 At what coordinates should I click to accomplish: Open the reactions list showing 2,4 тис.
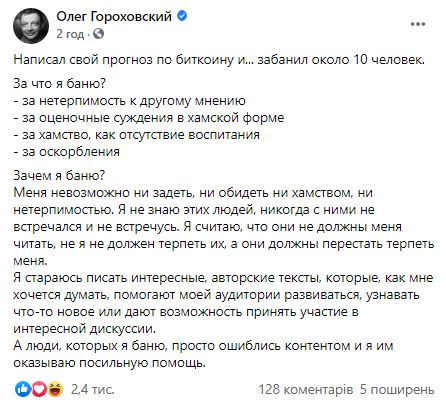point(92,389)
